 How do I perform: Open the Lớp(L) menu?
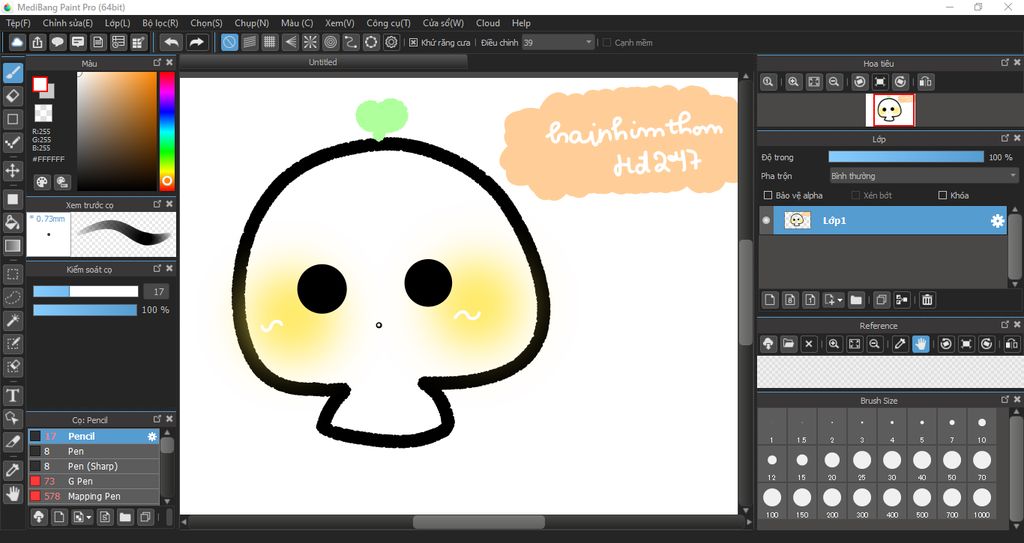tap(118, 23)
